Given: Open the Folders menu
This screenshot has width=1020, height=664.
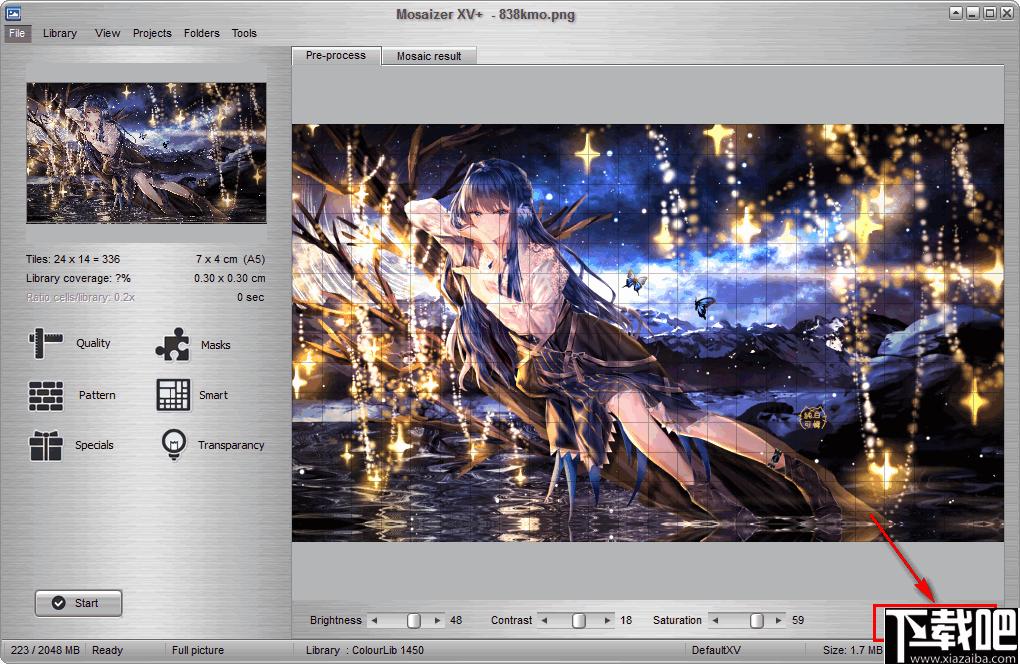Looking at the screenshot, I should [x=202, y=33].
